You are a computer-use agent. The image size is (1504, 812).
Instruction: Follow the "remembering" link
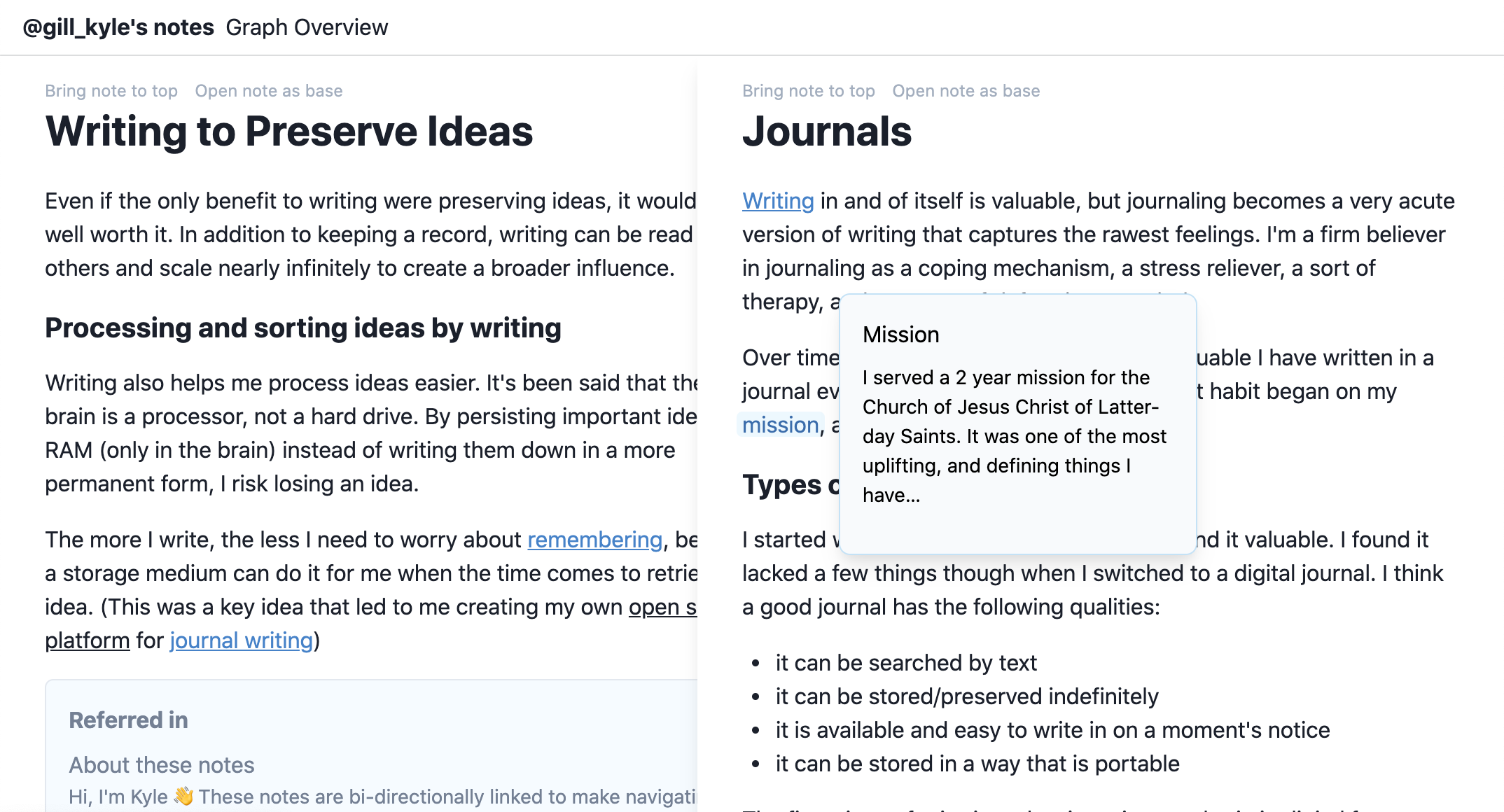594,540
